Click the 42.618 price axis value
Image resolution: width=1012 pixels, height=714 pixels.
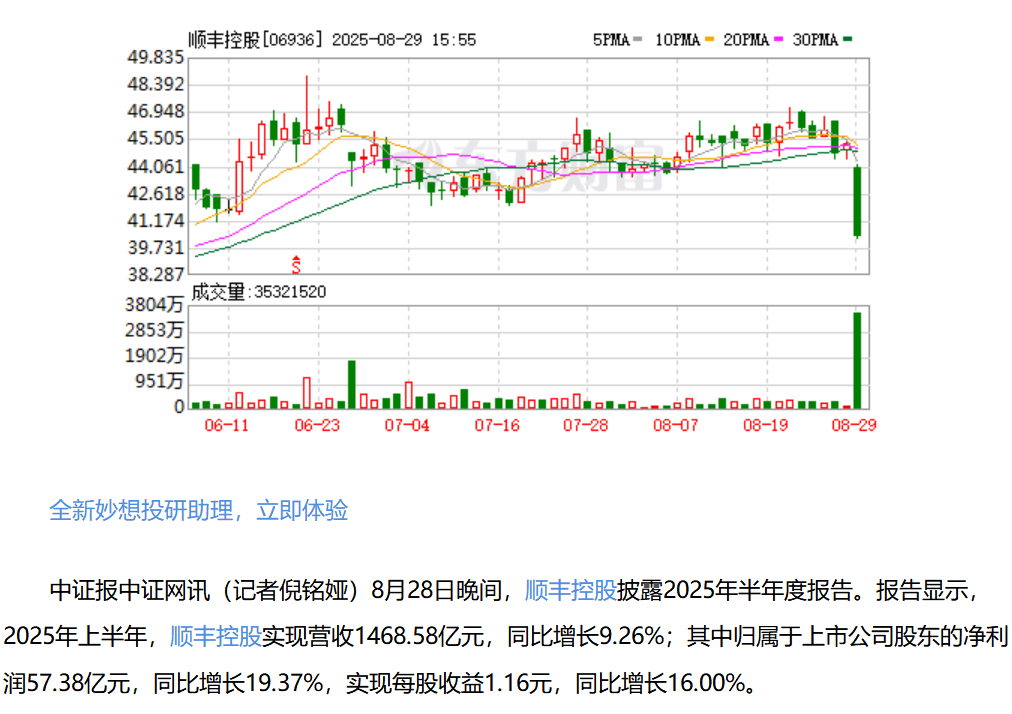[x=156, y=194]
